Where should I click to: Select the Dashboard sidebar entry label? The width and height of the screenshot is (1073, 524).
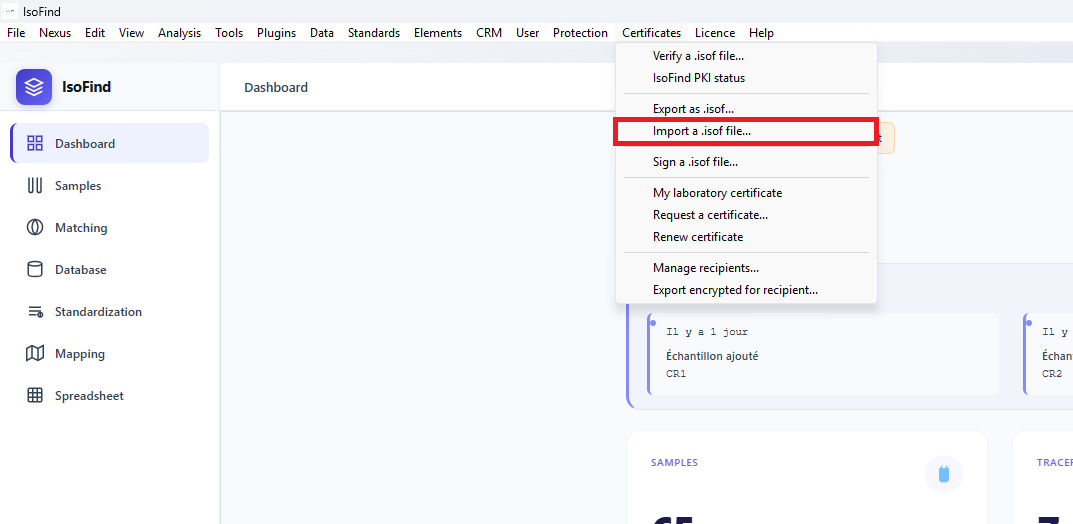pyautogui.click(x=85, y=144)
